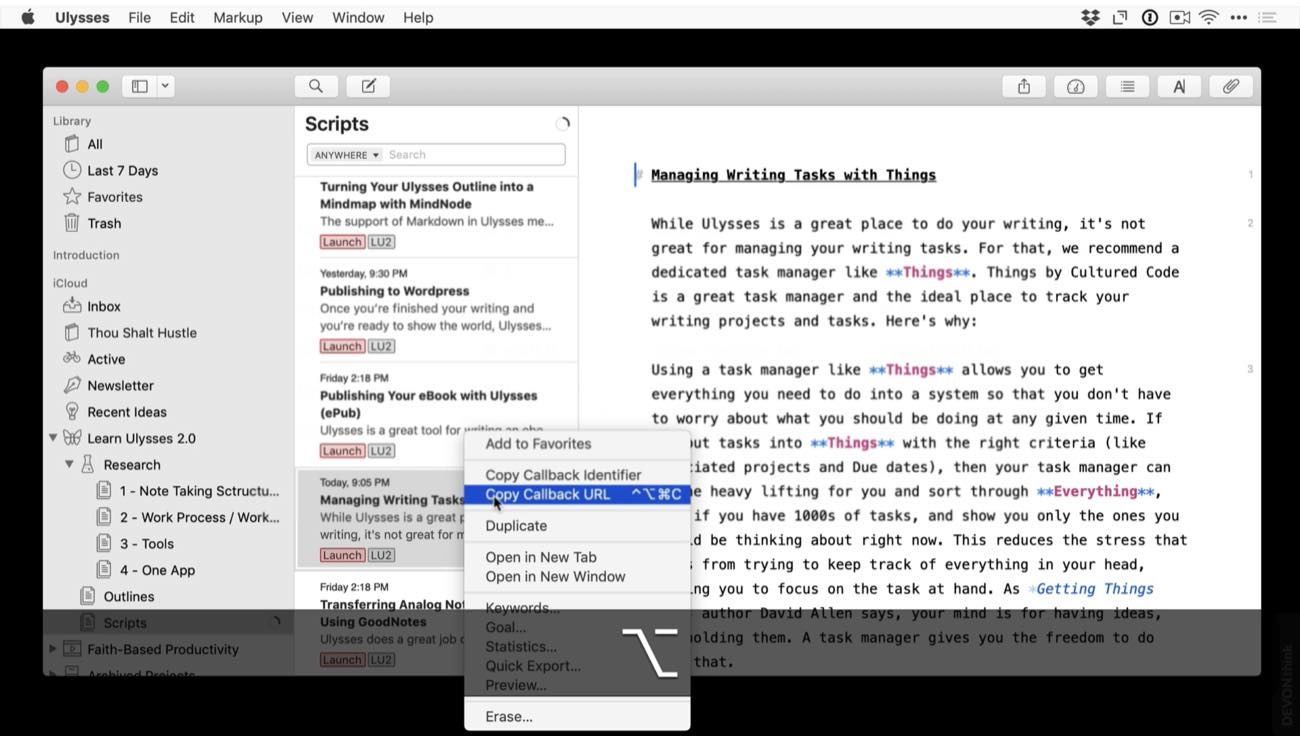Collapse the Research group disclosure triangle

(x=69, y=464)
